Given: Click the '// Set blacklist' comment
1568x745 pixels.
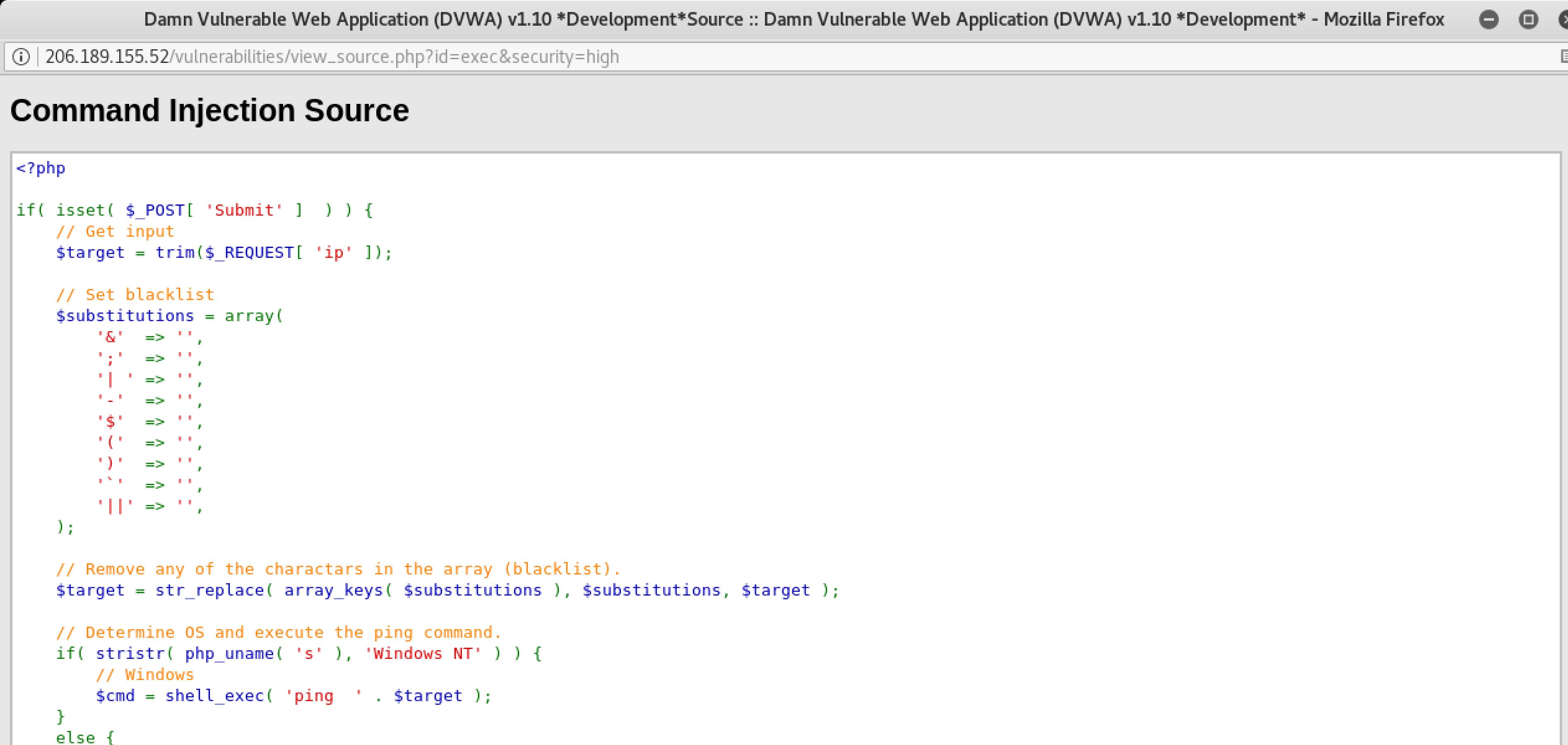Looking at the screenshot, I should tap(135, 295).
